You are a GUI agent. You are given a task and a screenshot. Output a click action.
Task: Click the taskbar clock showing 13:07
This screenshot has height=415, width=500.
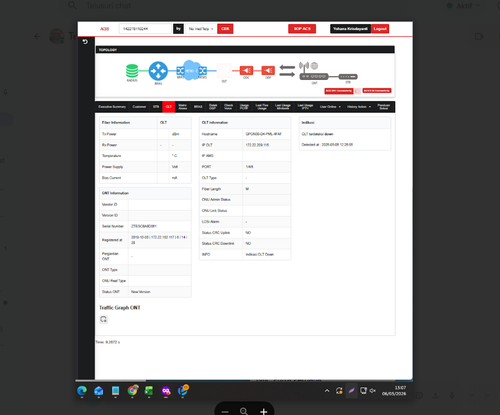(x=394, y=391)
